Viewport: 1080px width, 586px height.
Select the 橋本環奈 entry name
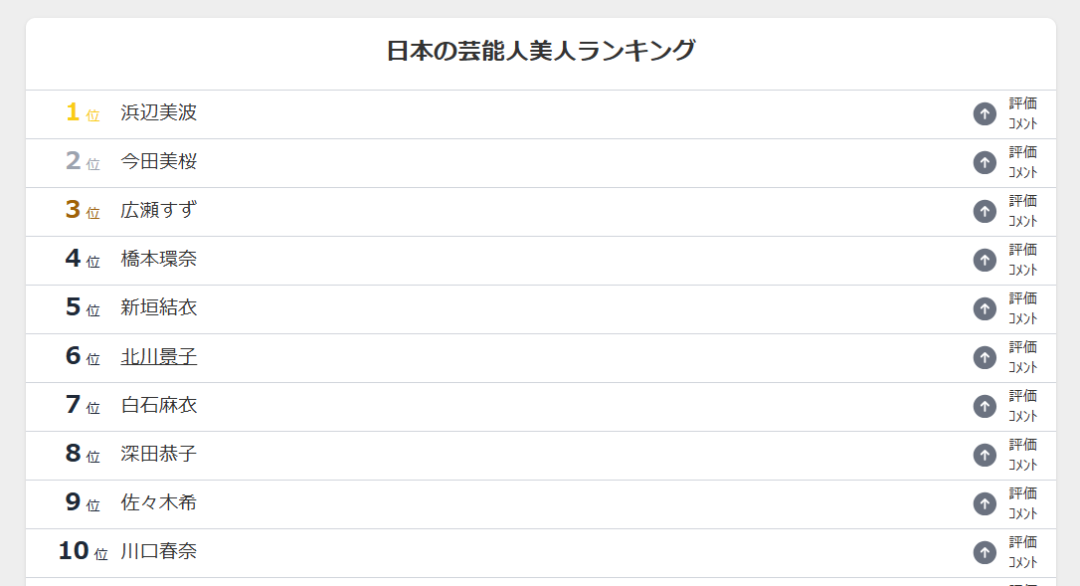[x=159, y=259]
